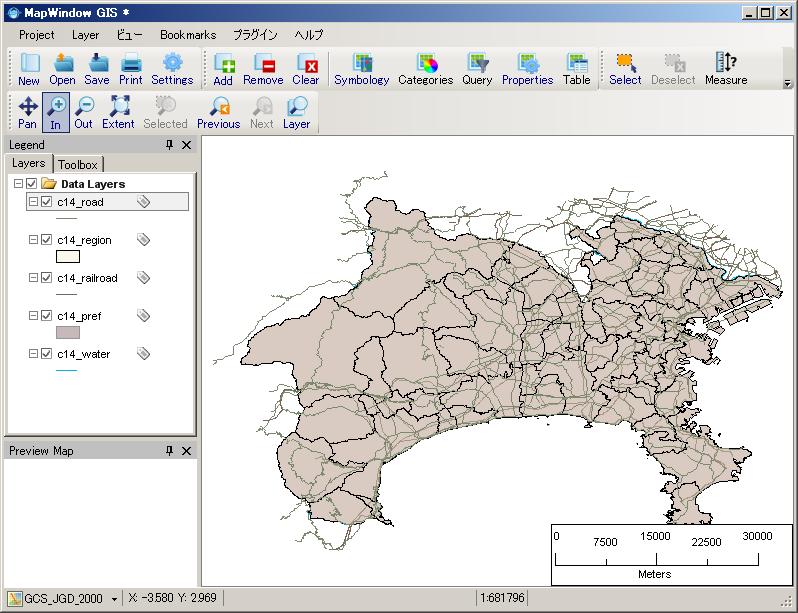Open the attribute Table
The width and height of the screenshot is (798, 613).
(576, 68)
